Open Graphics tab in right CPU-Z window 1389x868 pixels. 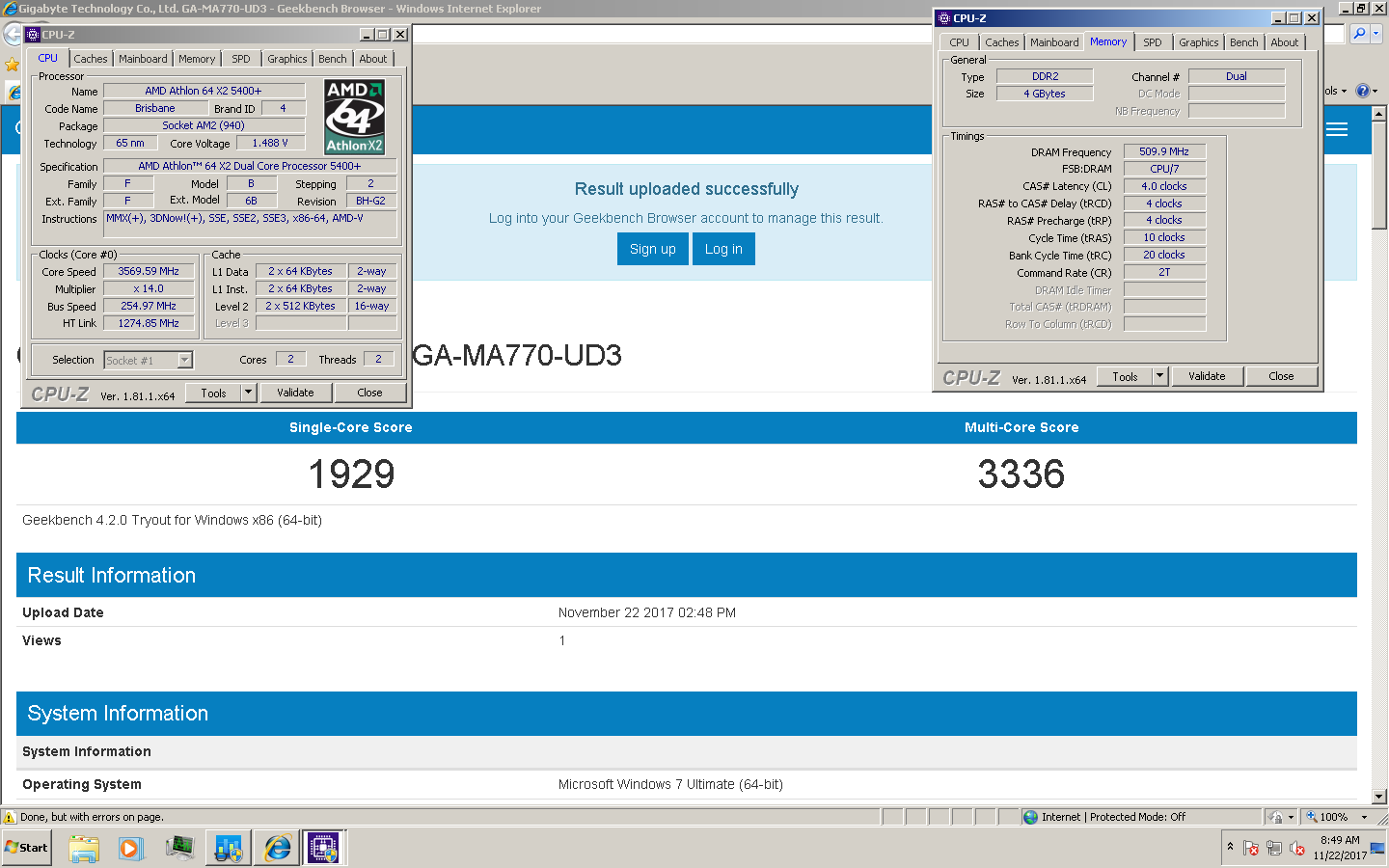[x=1199, y=42]
